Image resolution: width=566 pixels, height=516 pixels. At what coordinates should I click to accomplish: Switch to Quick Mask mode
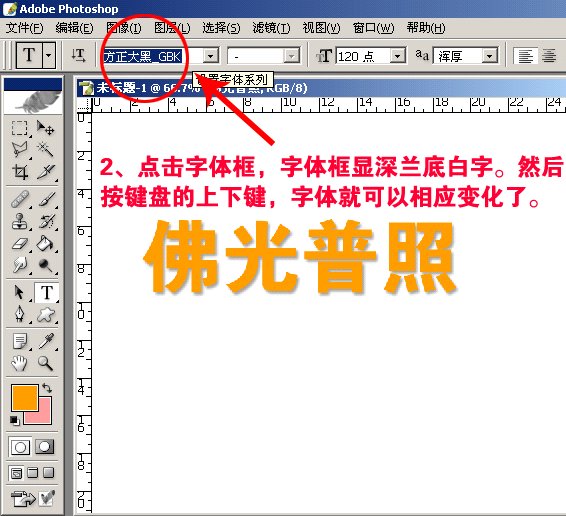pyautogui.click(x=44, y=447)
